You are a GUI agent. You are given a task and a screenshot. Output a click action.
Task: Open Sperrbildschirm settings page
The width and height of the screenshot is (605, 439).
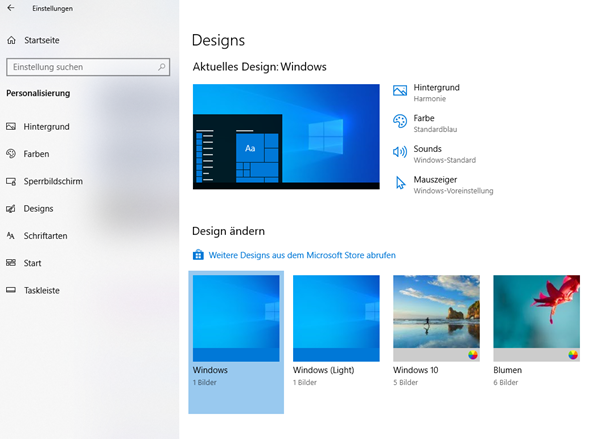[53, 181]
